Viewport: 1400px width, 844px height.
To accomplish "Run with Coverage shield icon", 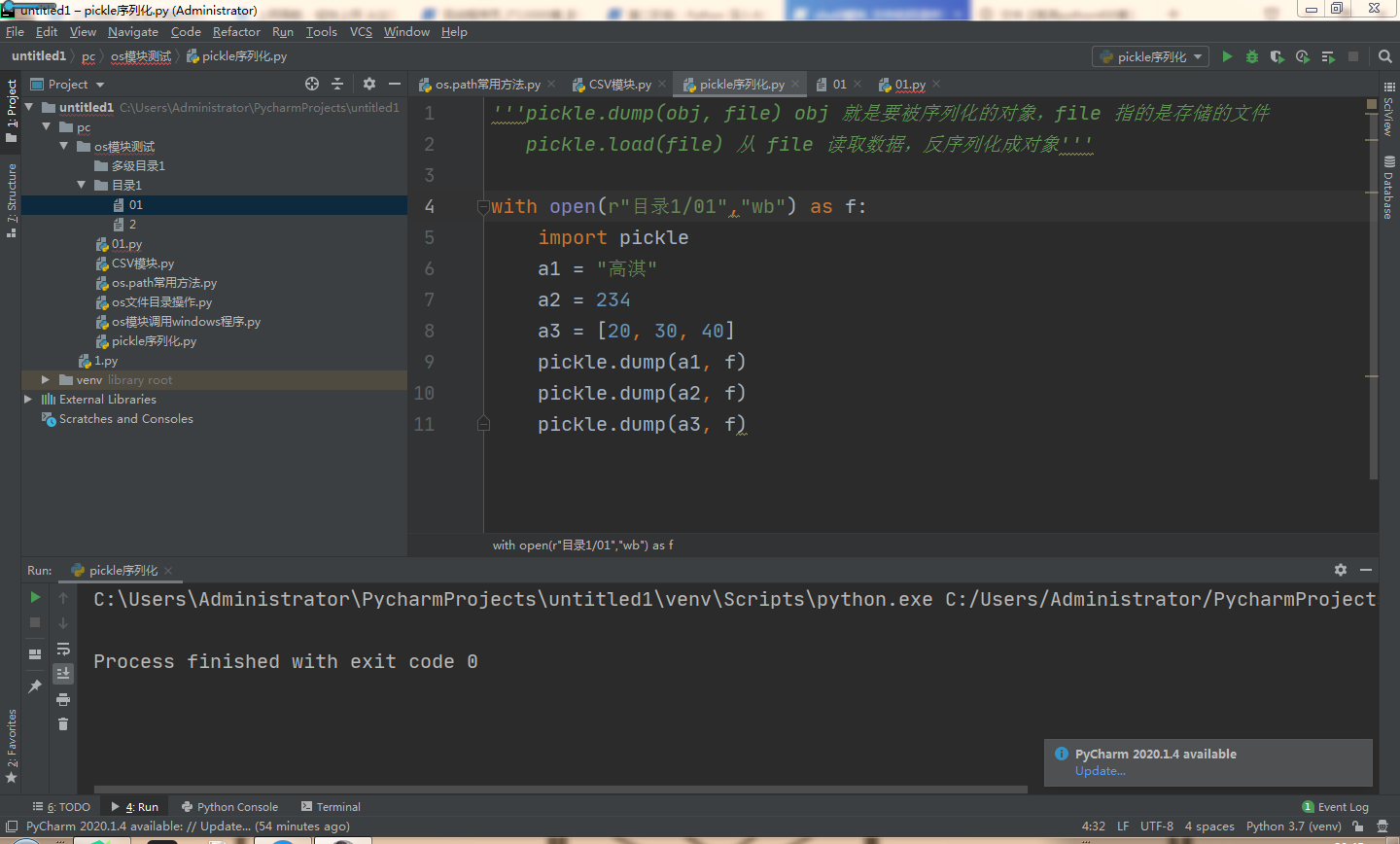I will point(1277,56).
